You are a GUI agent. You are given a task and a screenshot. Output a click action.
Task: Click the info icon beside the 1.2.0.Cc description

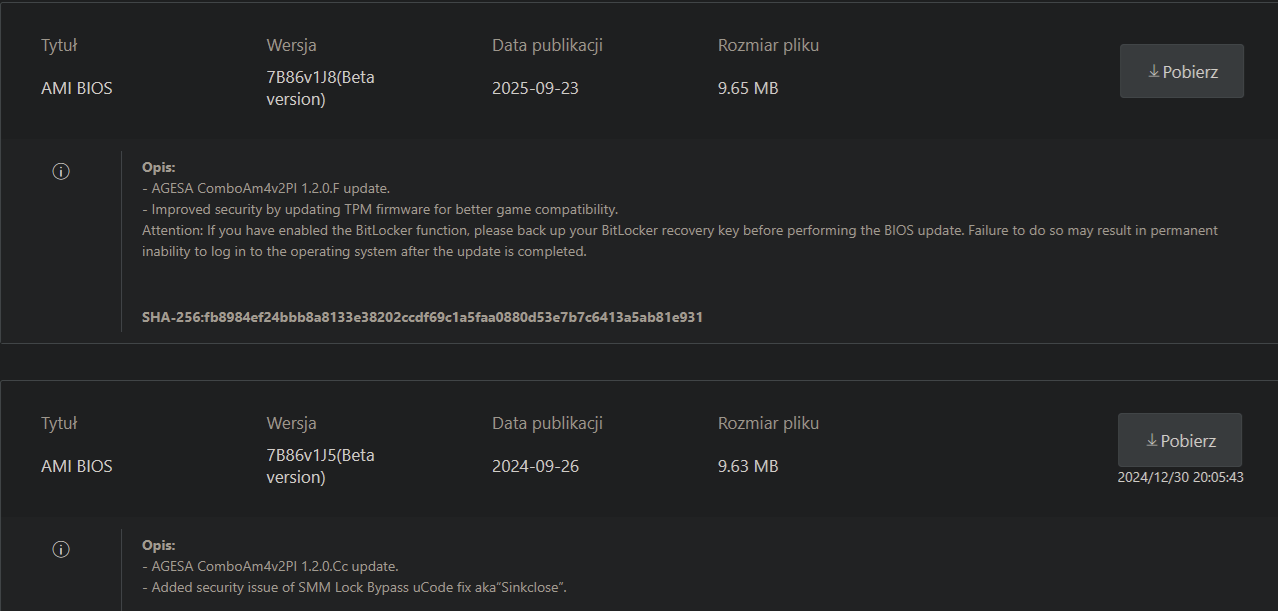coord(61,549)
